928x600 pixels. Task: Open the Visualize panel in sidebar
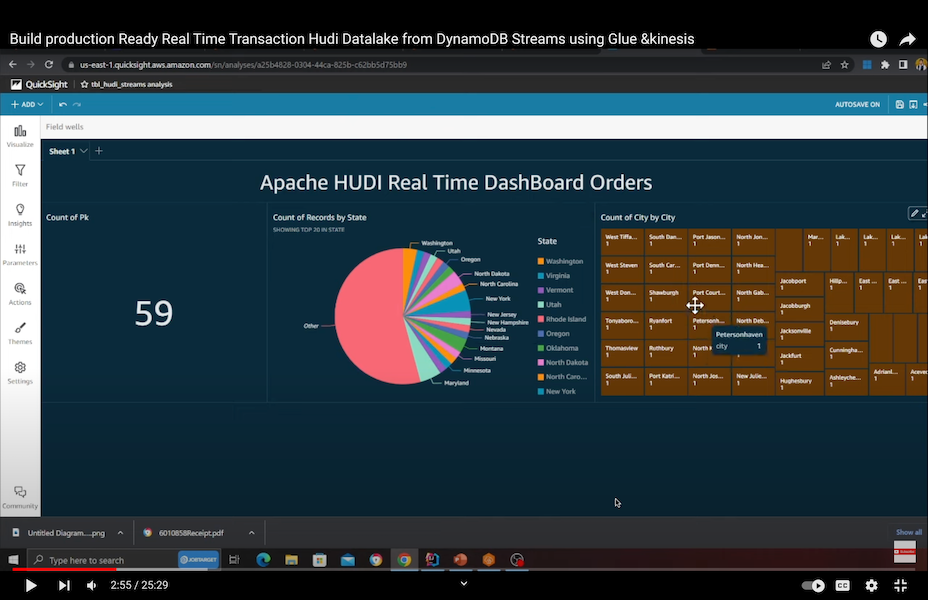click(x=20, y=136)
